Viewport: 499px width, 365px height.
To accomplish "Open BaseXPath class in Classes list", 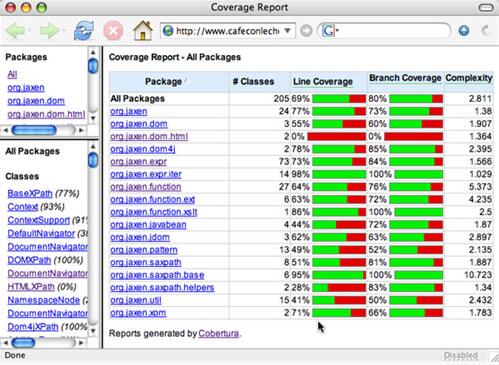I will [30, 193].
